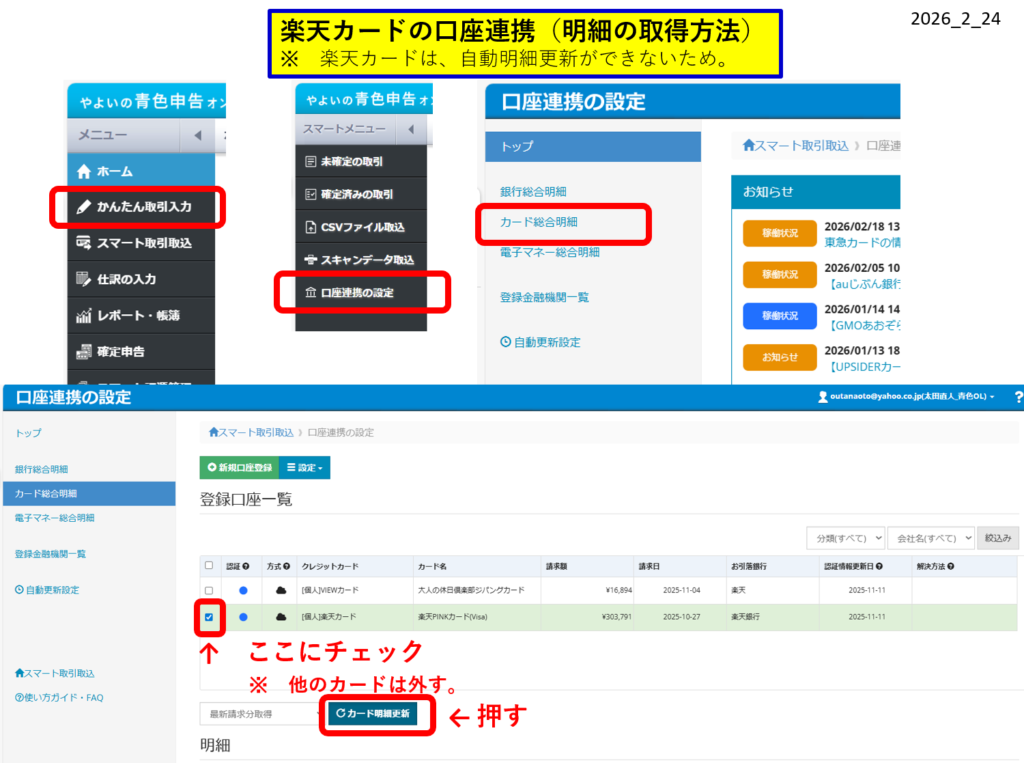
Task: Select 未確定の取引 in smart menu
Action: click(350, 162)
